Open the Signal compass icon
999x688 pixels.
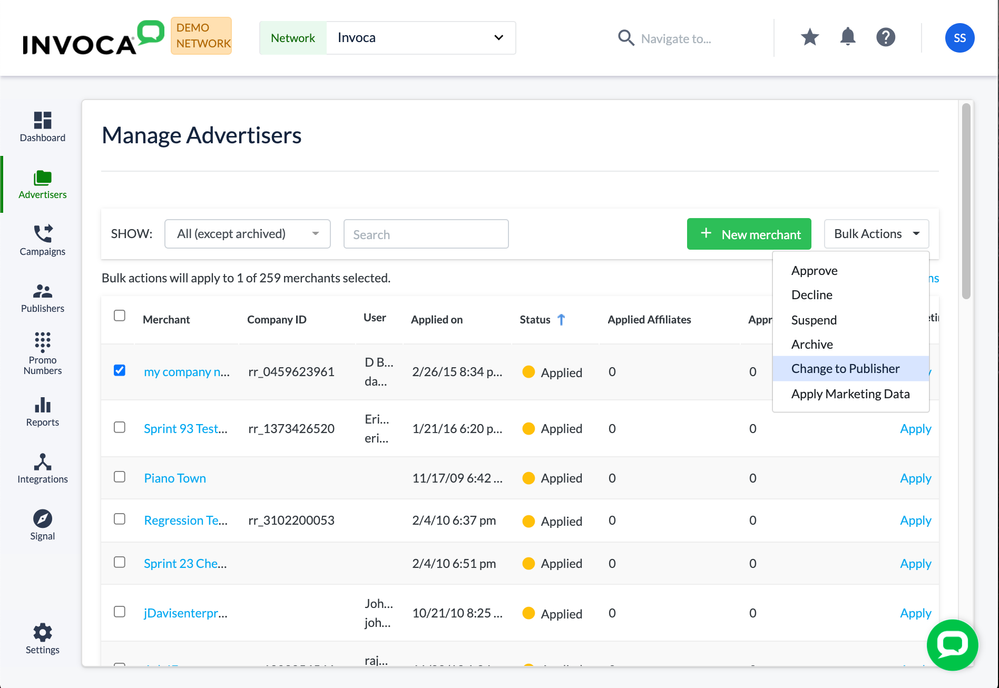(x=42, y=519)
